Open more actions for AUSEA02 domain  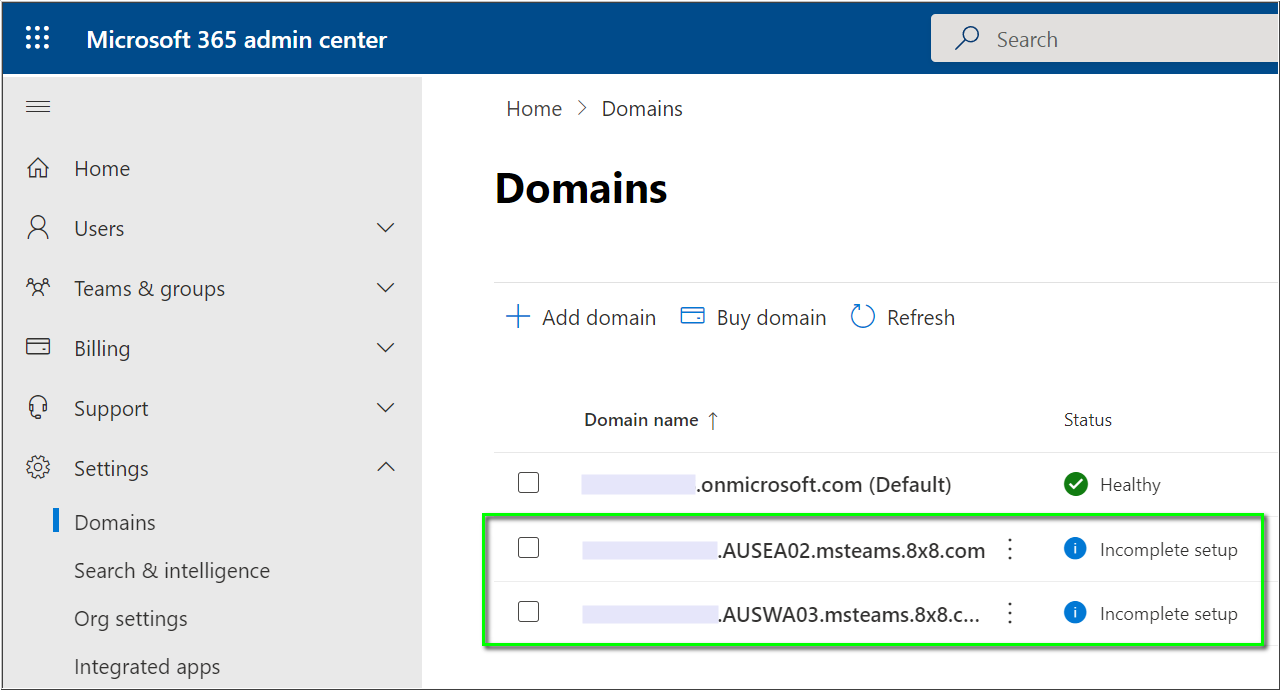pyautogui.click(x=1010, y=549)
